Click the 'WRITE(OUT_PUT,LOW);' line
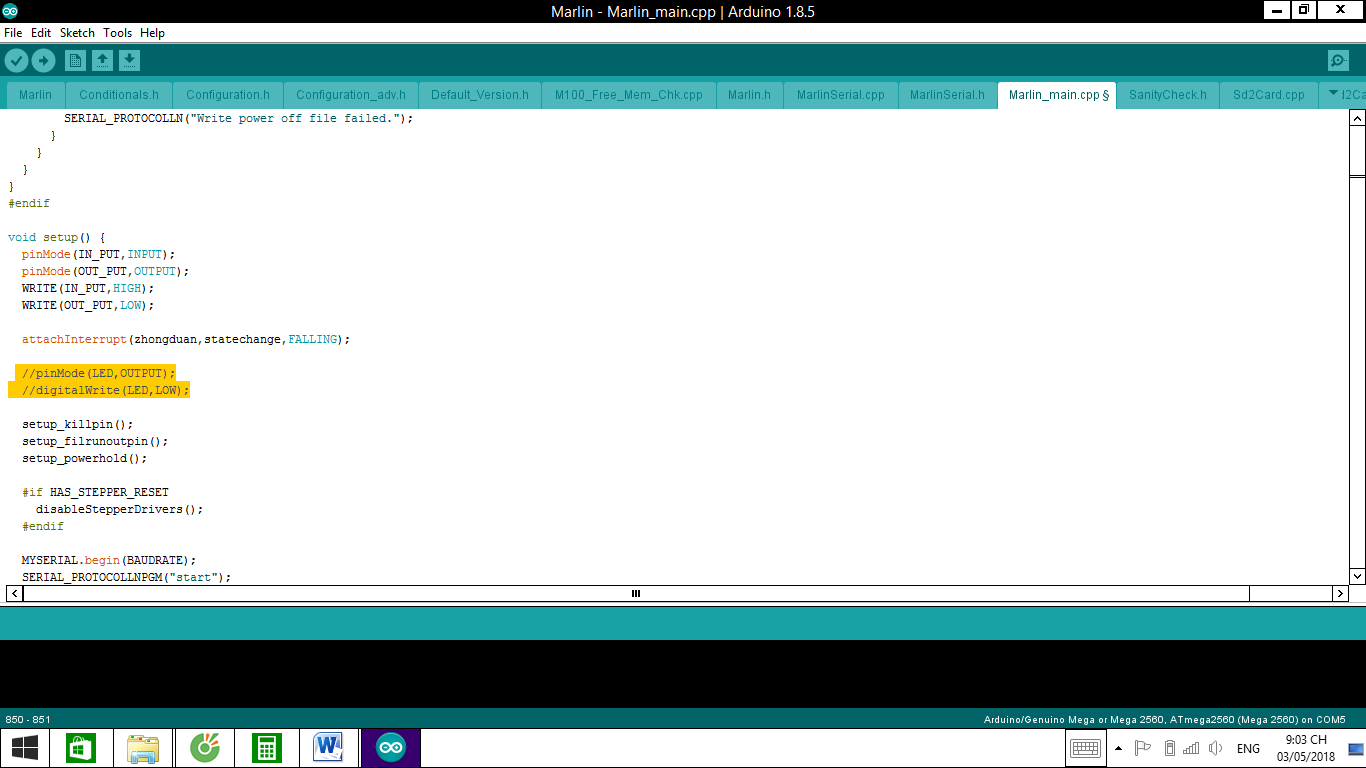The height and width of the screenshot is (768, 1366). pyautogui.click(x=88, y=305)
